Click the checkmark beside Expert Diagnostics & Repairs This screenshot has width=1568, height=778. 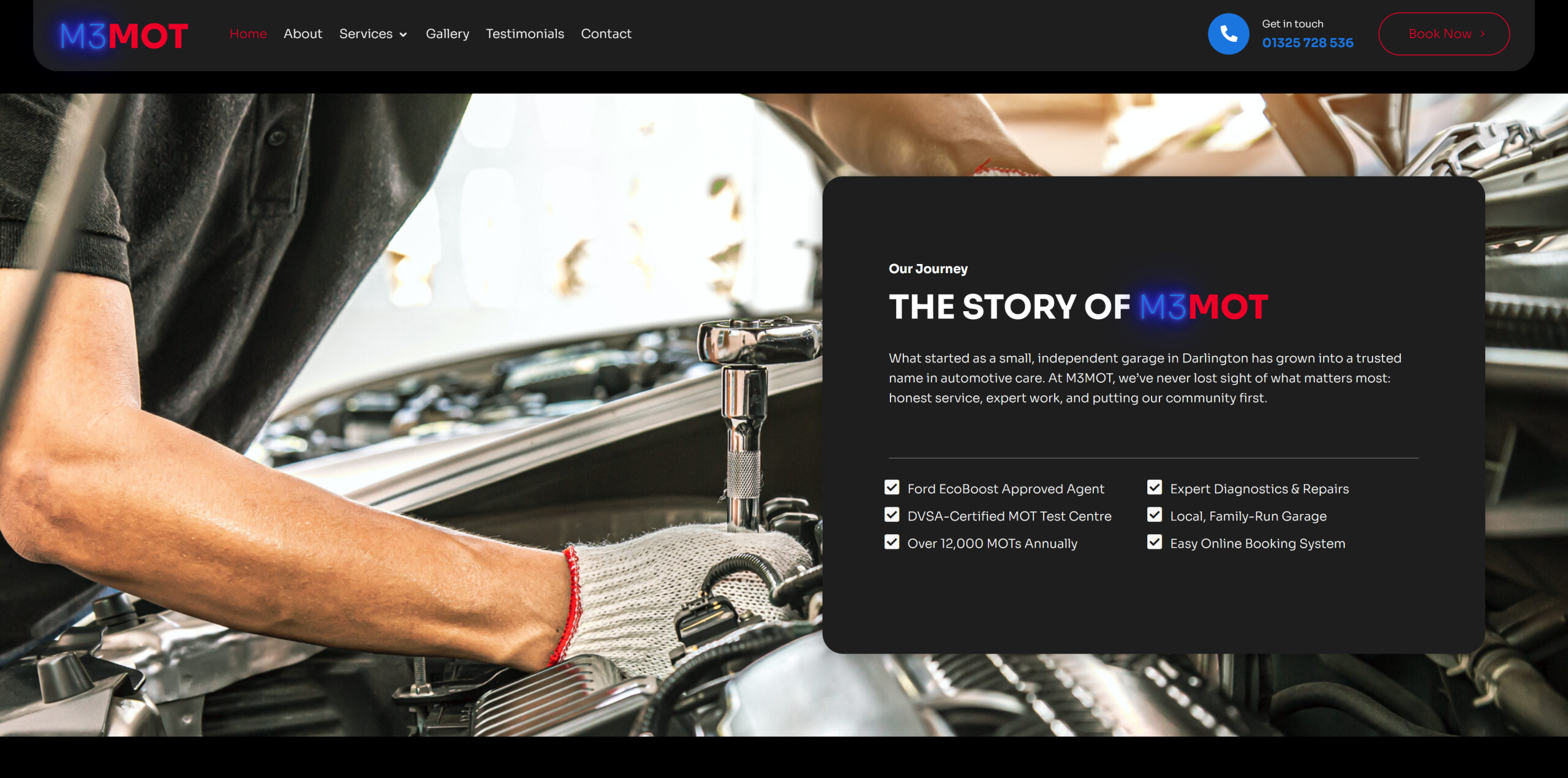tap(1155, 488)
